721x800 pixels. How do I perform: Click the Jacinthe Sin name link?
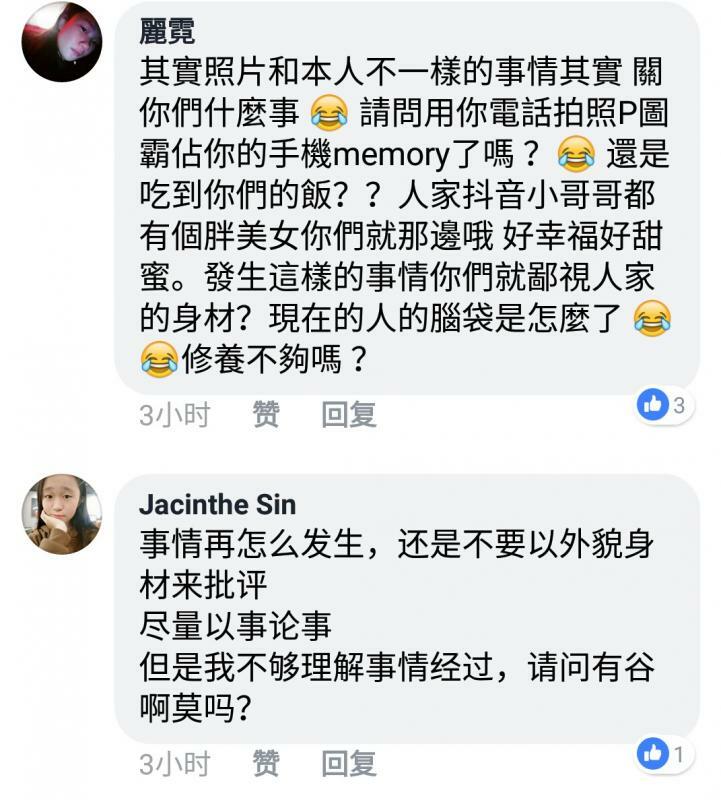pos(217,505)
